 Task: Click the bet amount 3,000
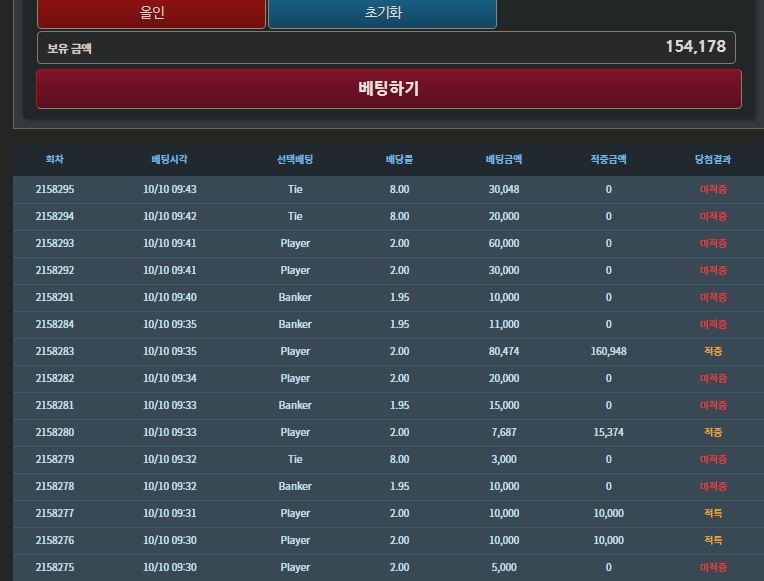tap(504, 459)
